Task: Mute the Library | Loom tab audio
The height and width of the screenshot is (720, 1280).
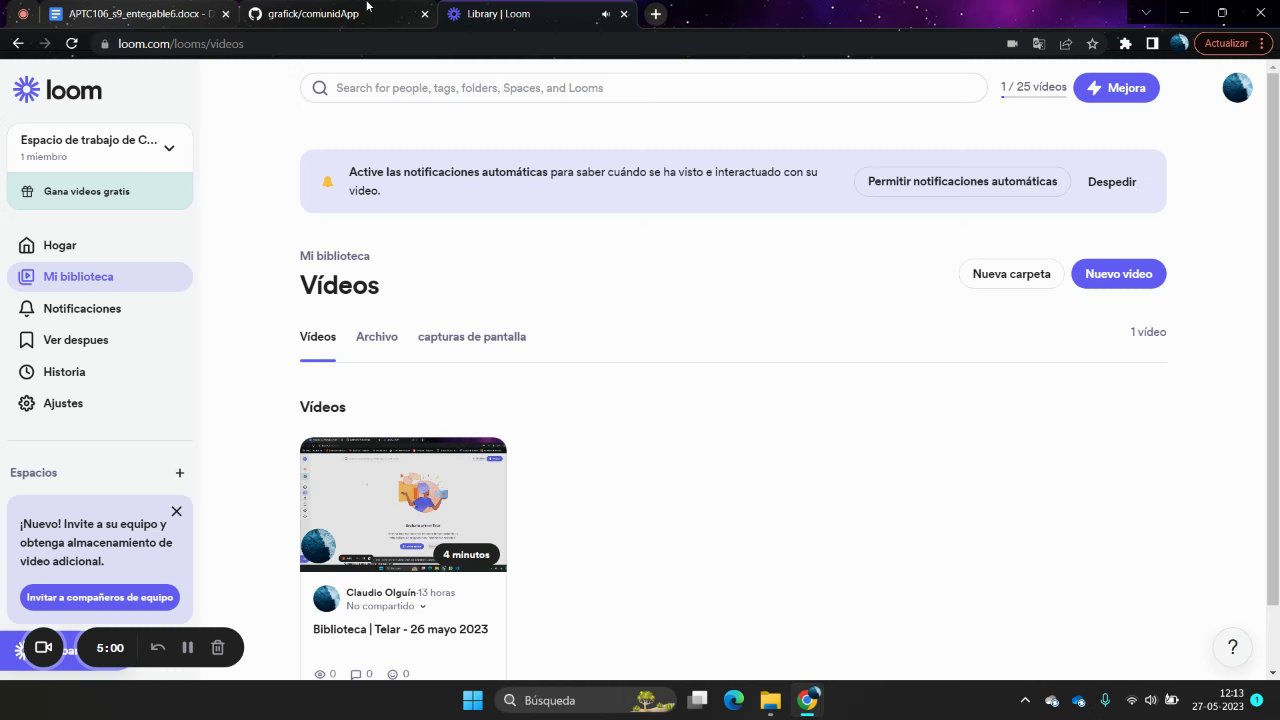Action: tap(605, 14)
